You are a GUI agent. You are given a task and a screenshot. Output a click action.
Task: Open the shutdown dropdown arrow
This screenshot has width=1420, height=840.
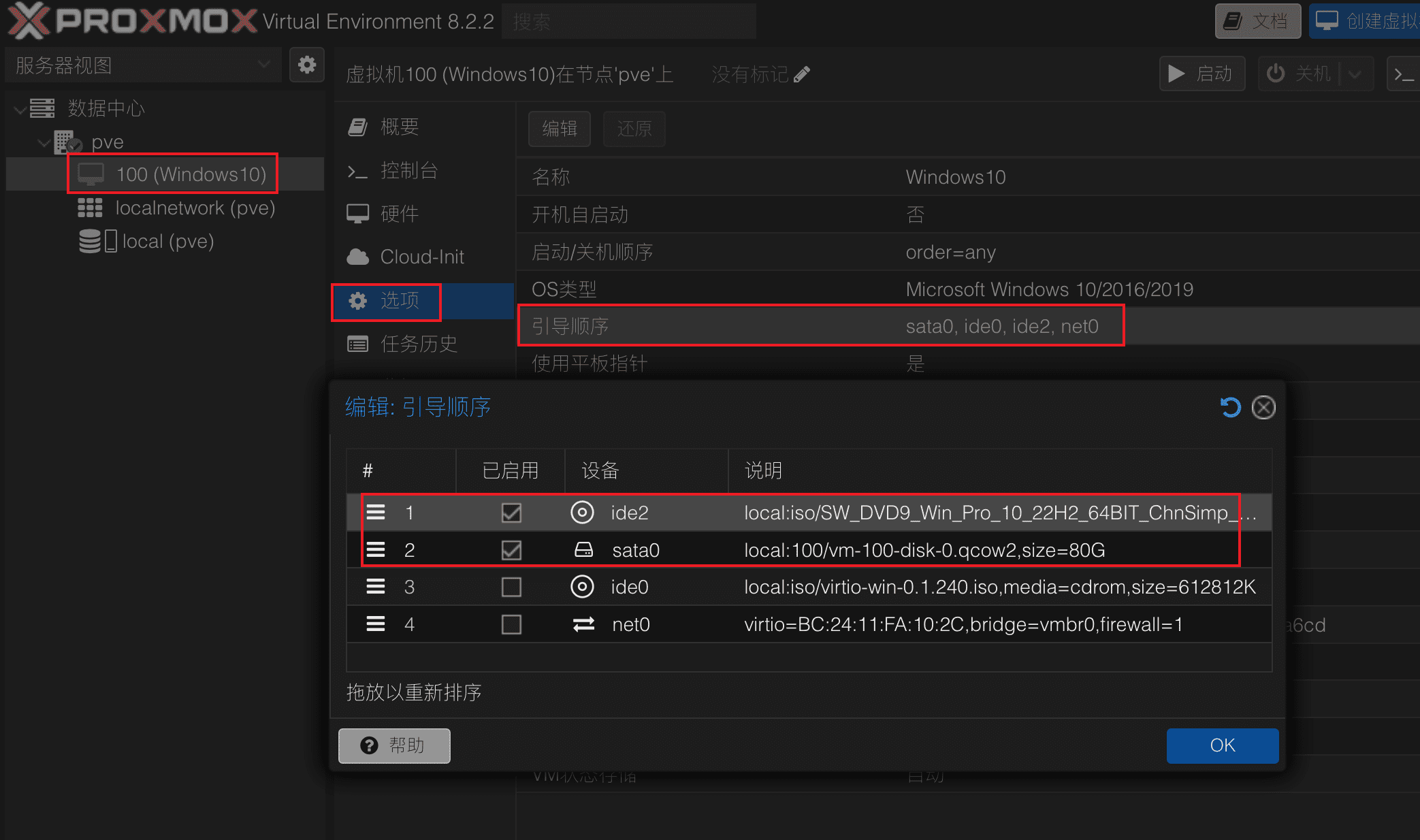tap(1355, 74)
